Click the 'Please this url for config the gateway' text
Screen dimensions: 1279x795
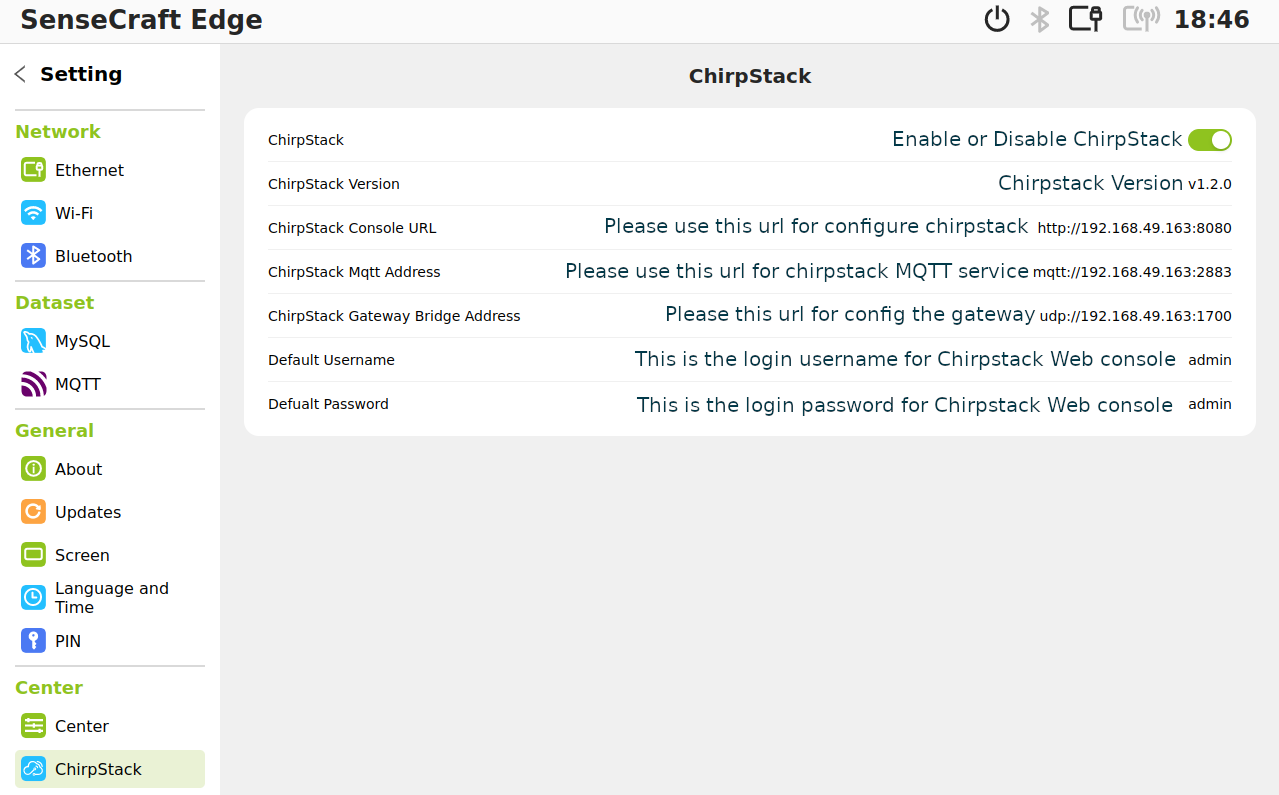850,315
